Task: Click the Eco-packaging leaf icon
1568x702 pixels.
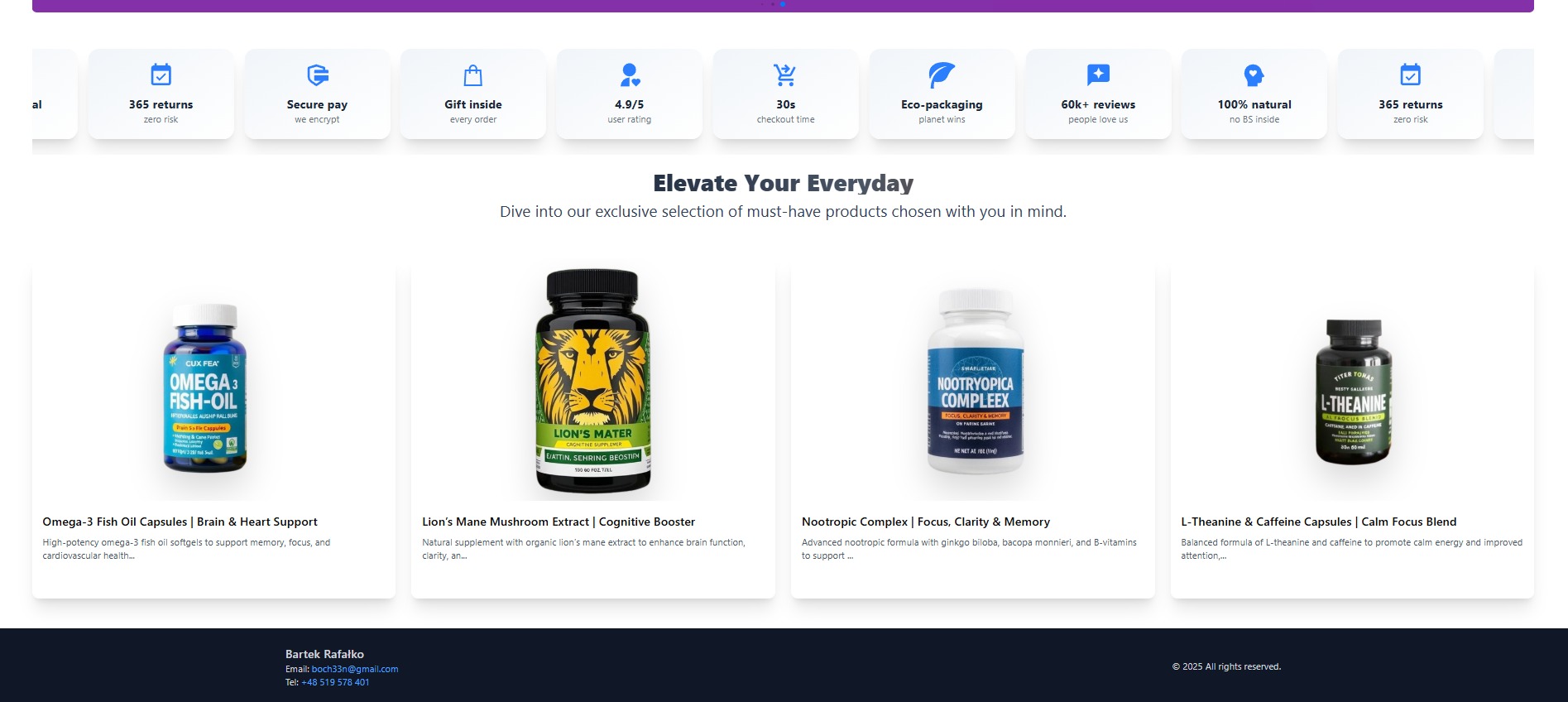Action: pyautogui.click(x=942, y=75)
